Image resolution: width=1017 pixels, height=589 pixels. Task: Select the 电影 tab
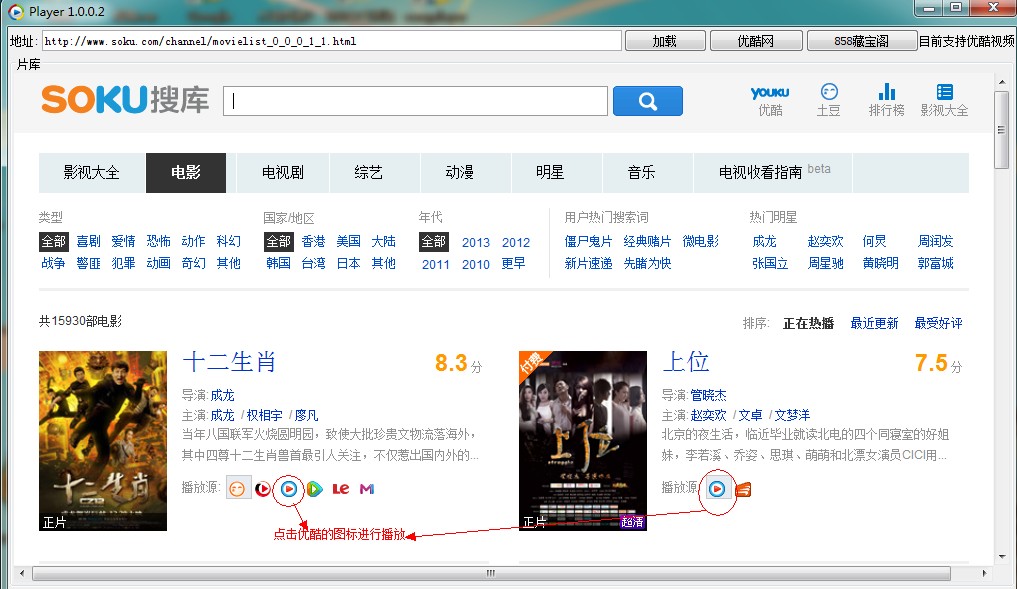point(185,173)
